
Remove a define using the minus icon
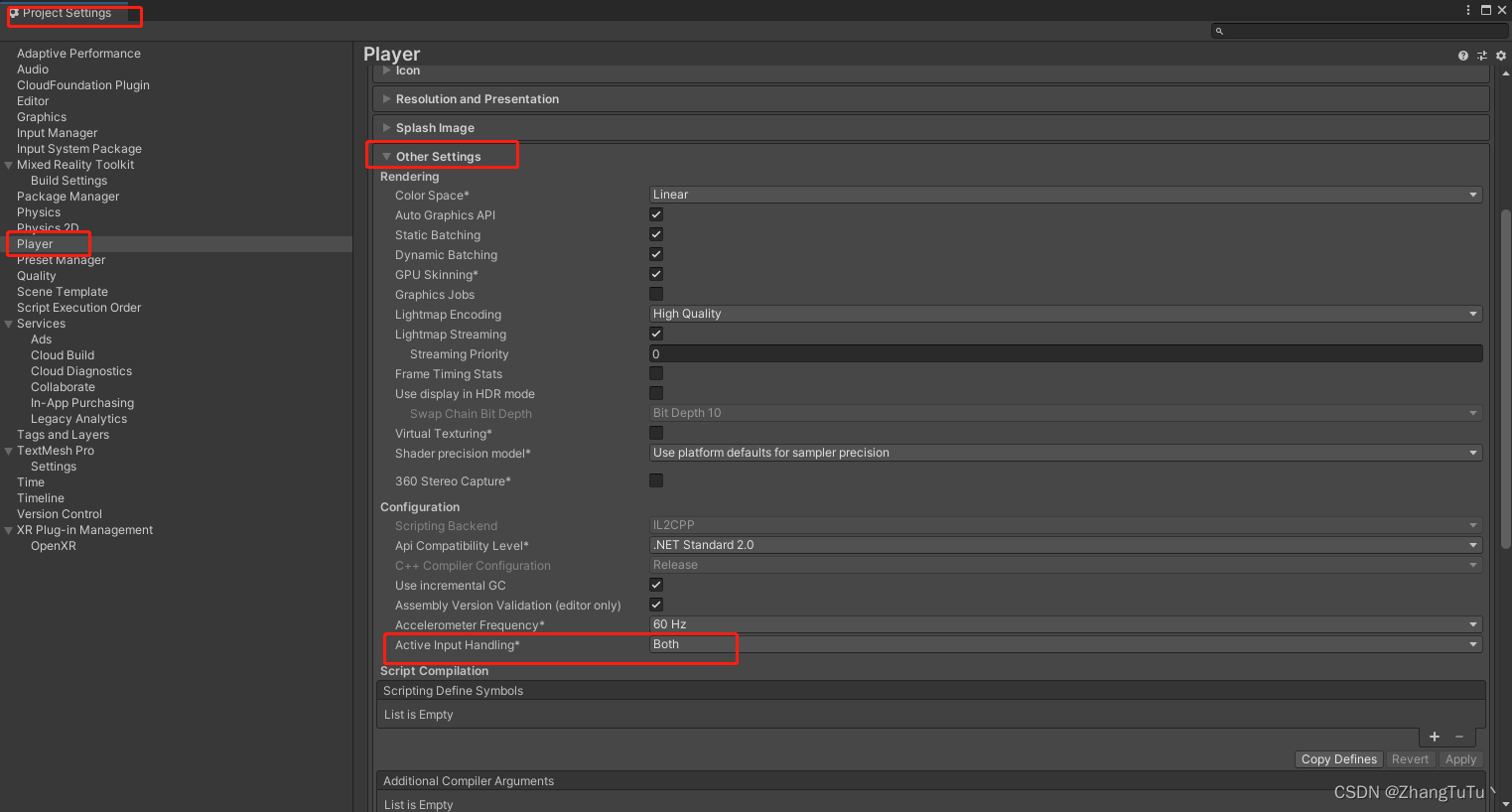1457,737
